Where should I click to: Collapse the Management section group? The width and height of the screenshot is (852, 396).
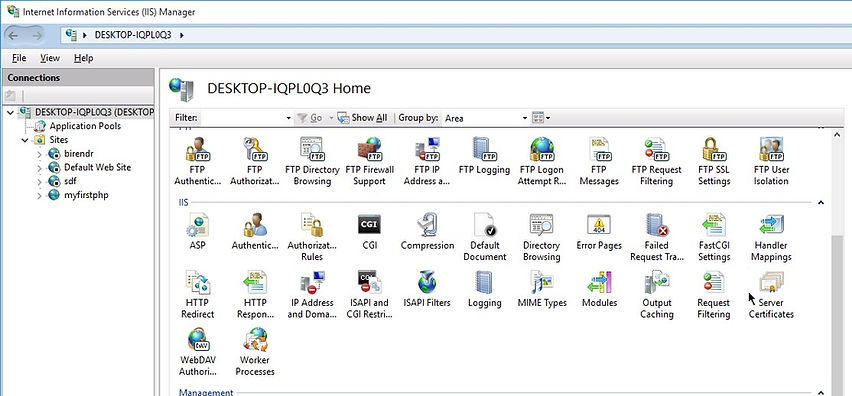pos(821,392)
